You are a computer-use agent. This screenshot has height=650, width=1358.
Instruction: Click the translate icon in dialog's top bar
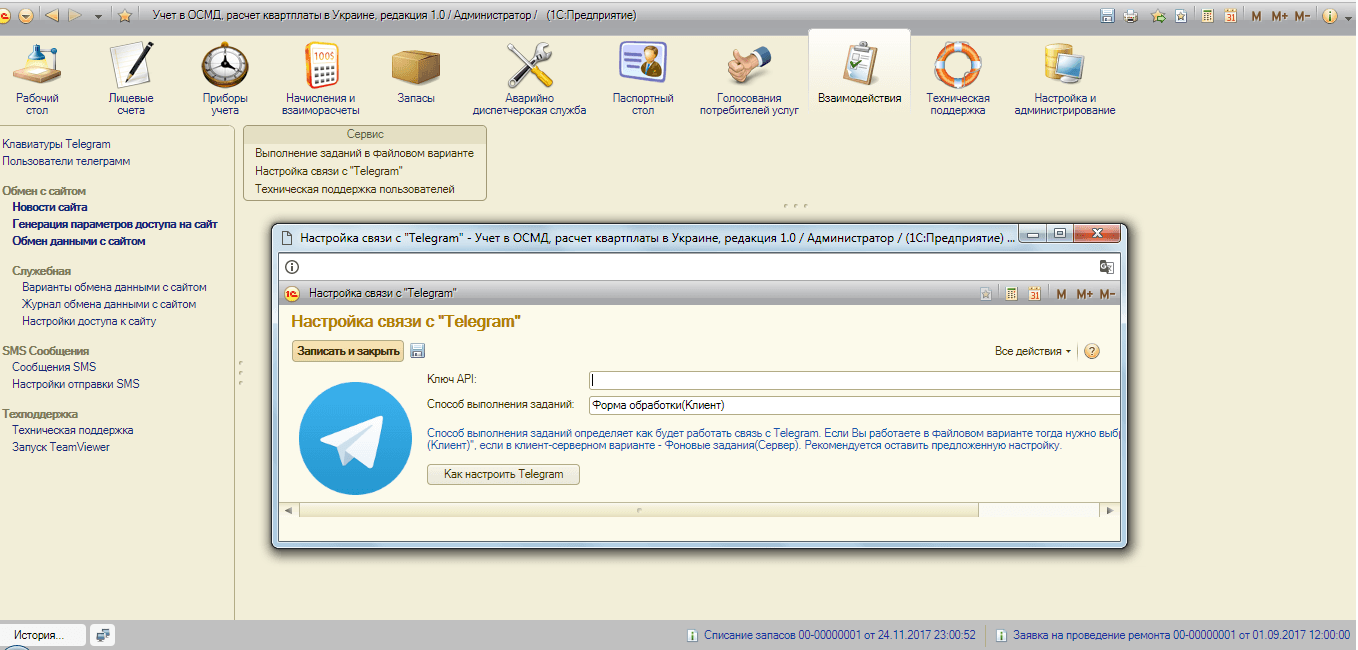click(x=1106, y=267)
